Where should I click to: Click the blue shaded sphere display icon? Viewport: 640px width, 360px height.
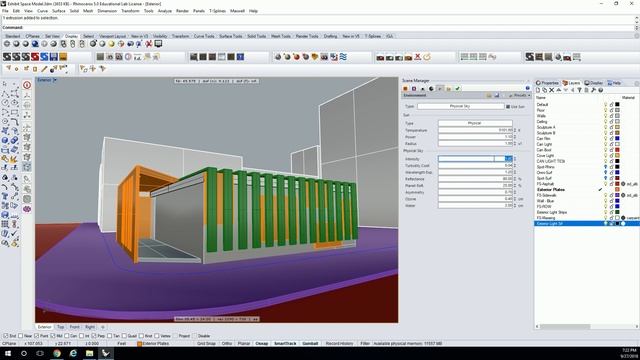pos(35,44)
